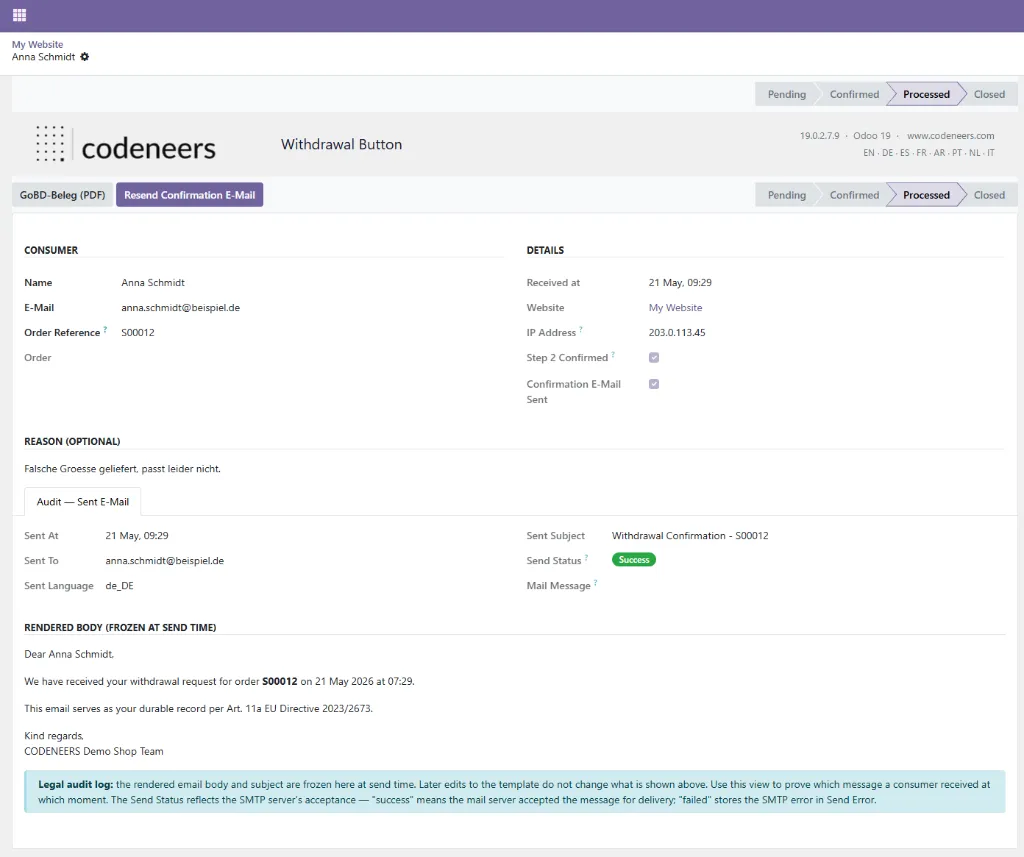The width and height of the screenshot is (1024, 857).
Task: Open tooltip next to Order Reference
Action: 105,329
